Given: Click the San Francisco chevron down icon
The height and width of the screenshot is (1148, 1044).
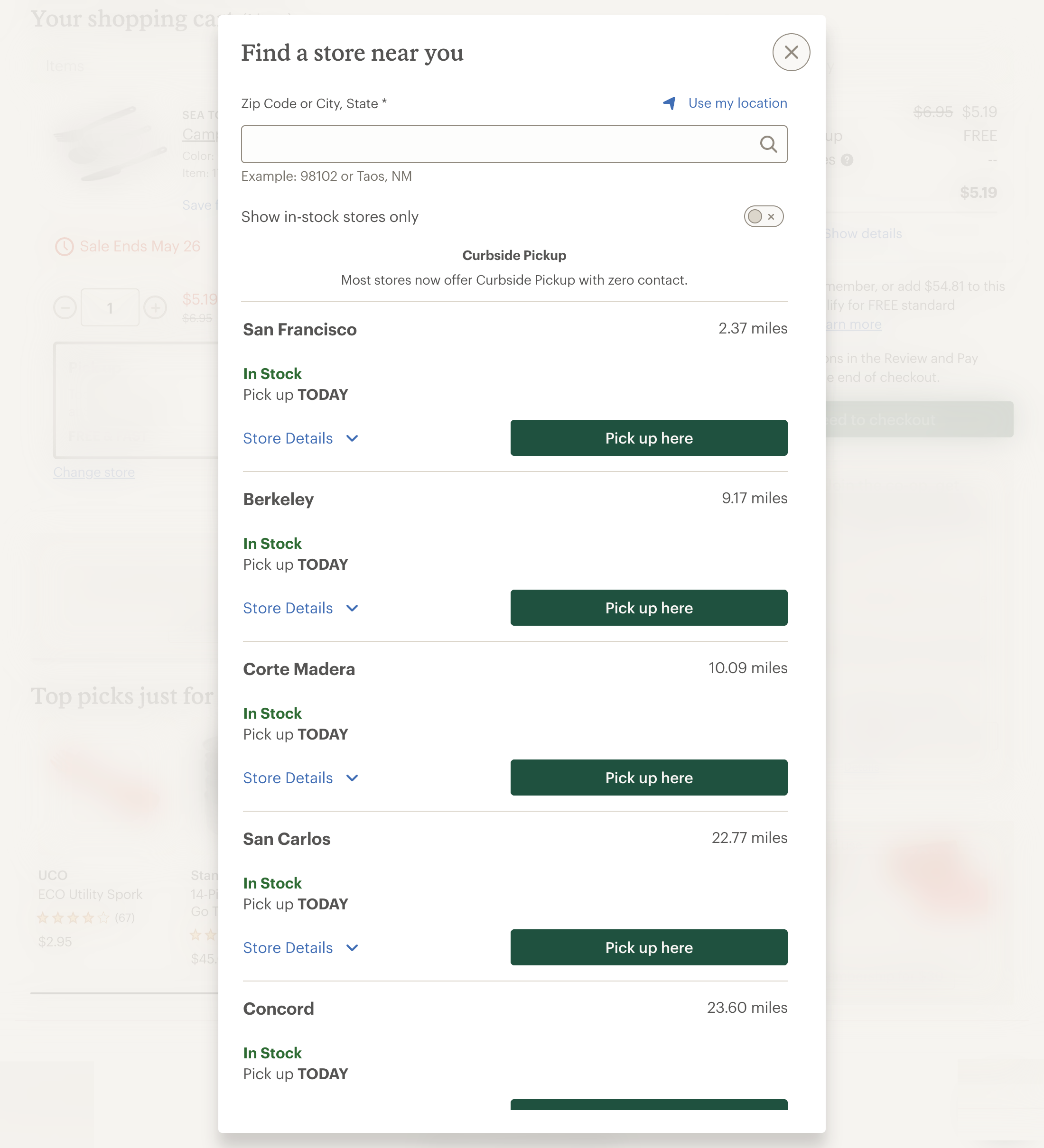Looking at the screenshot, I should click(x=352, y=438).
